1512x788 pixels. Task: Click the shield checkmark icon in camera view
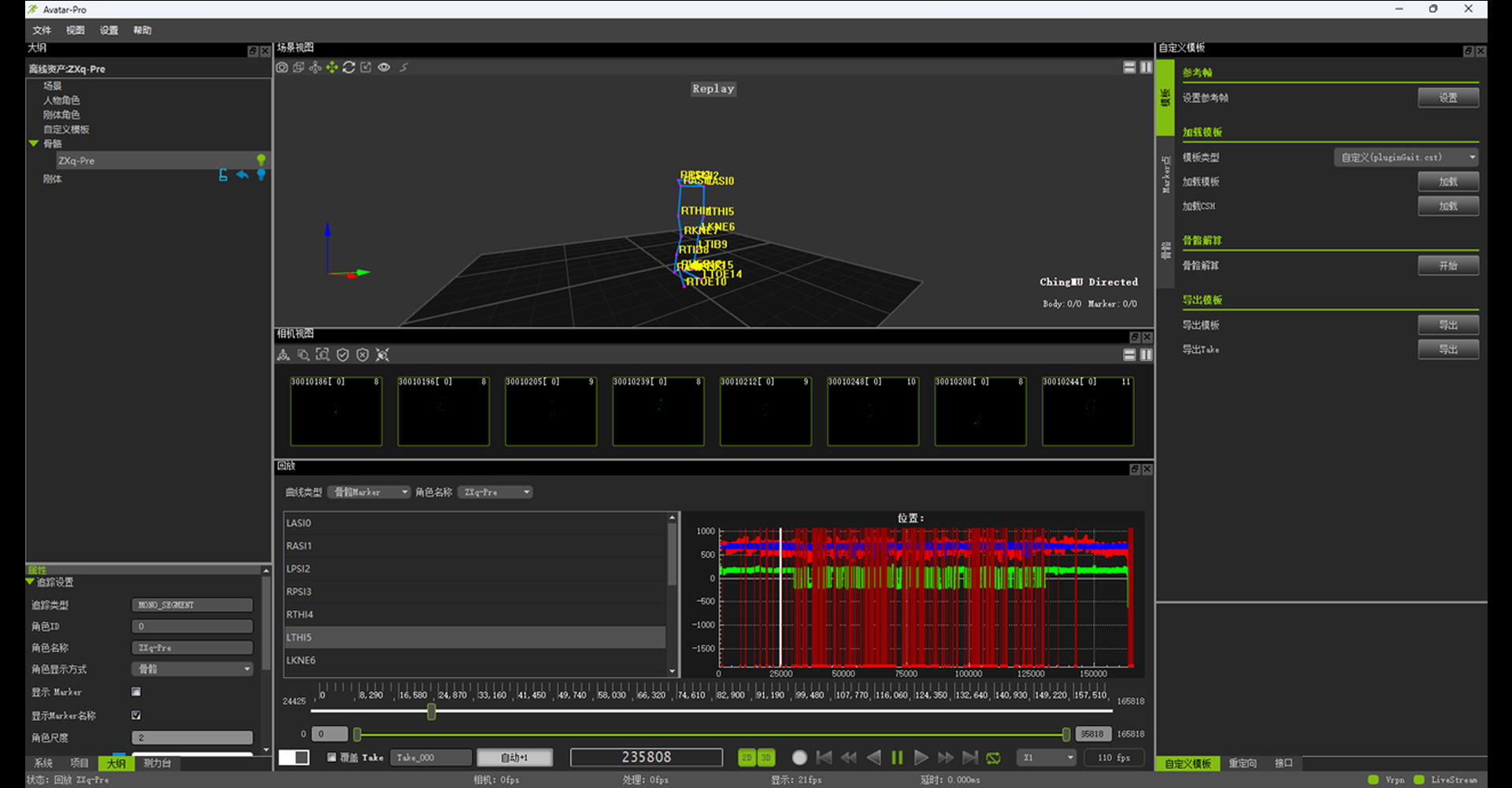[343, 355]
